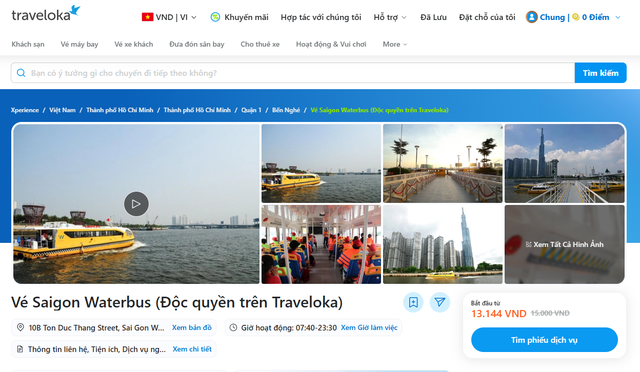640x372 pixels.
Task: Expand the More navigation menu
Action: (395, 44)
